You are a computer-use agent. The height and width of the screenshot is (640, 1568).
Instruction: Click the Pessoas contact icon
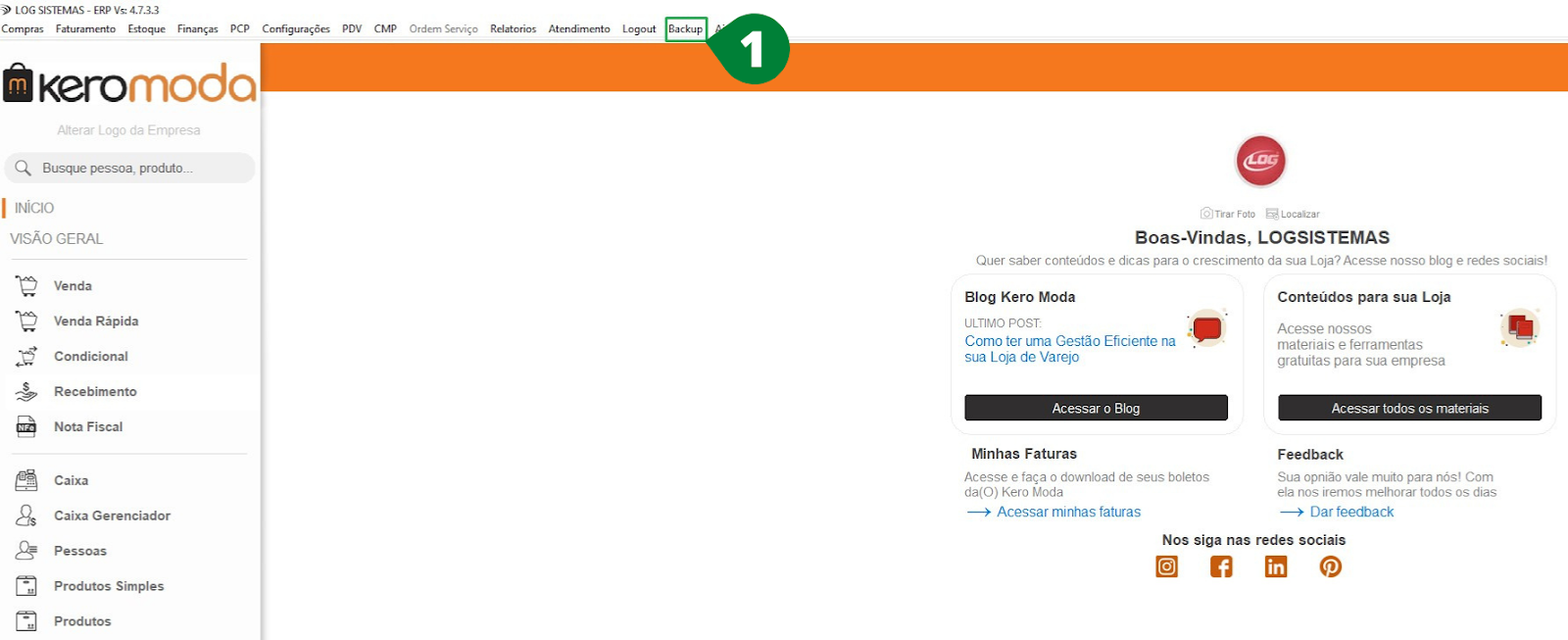click(x=26, y=551)
